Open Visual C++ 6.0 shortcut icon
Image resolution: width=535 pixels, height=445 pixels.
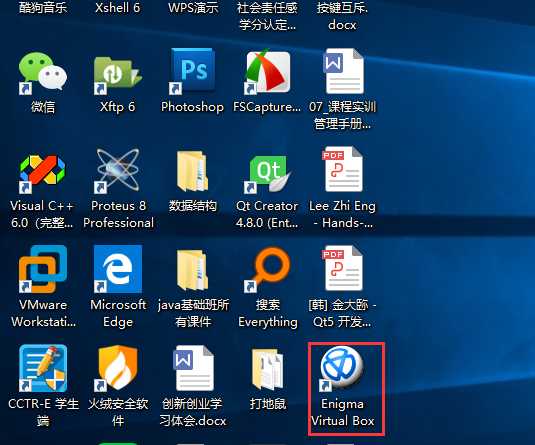[43, 174]
